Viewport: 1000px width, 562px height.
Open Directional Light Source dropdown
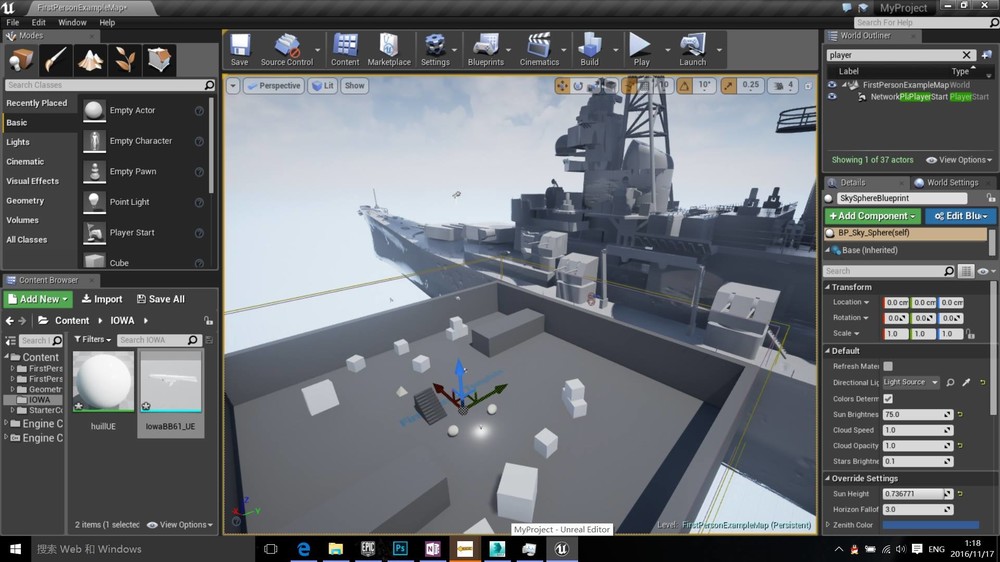pyautogui.click(x=911, y=382)
